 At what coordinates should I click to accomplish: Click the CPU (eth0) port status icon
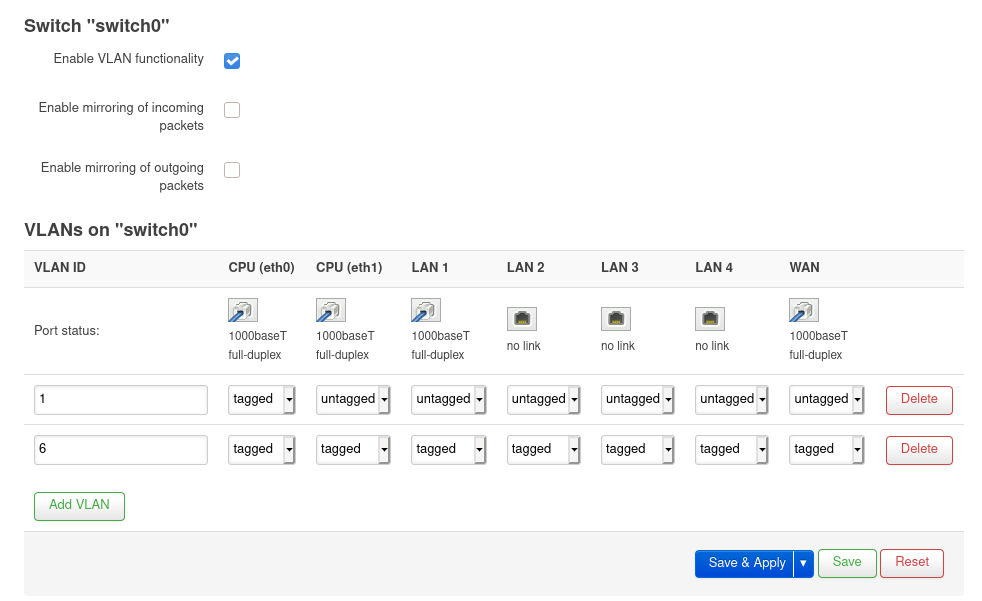[x=241, y=310]
